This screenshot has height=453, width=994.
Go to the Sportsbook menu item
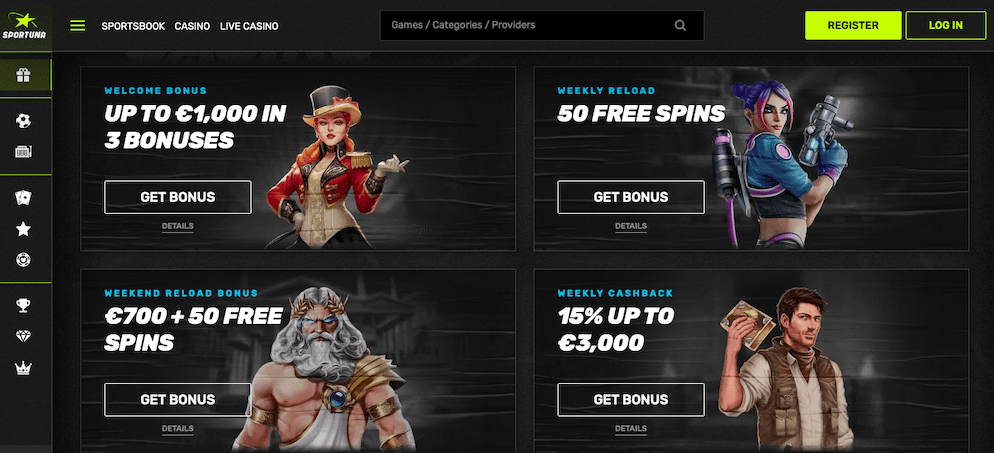coord(133,26)
